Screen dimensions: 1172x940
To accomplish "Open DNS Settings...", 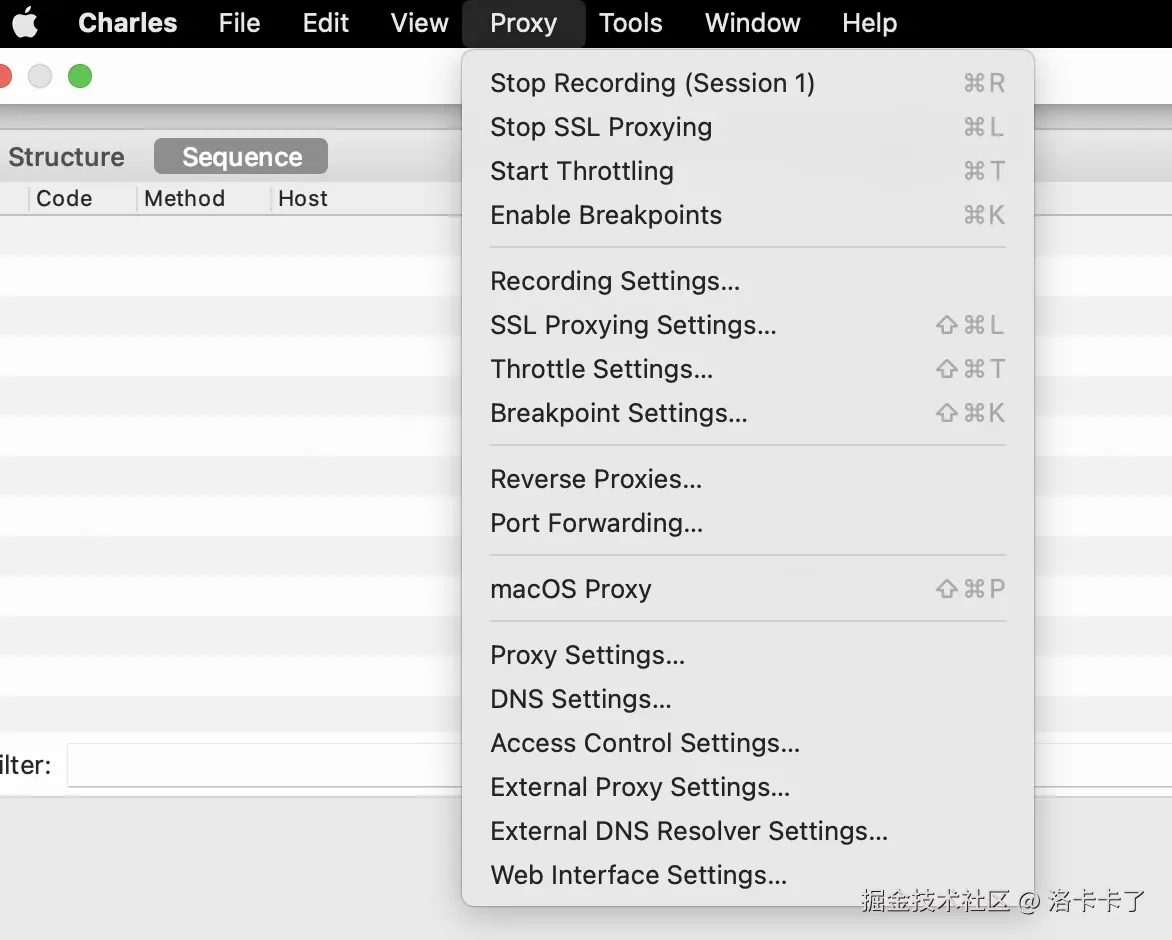I will pos(747,699).
